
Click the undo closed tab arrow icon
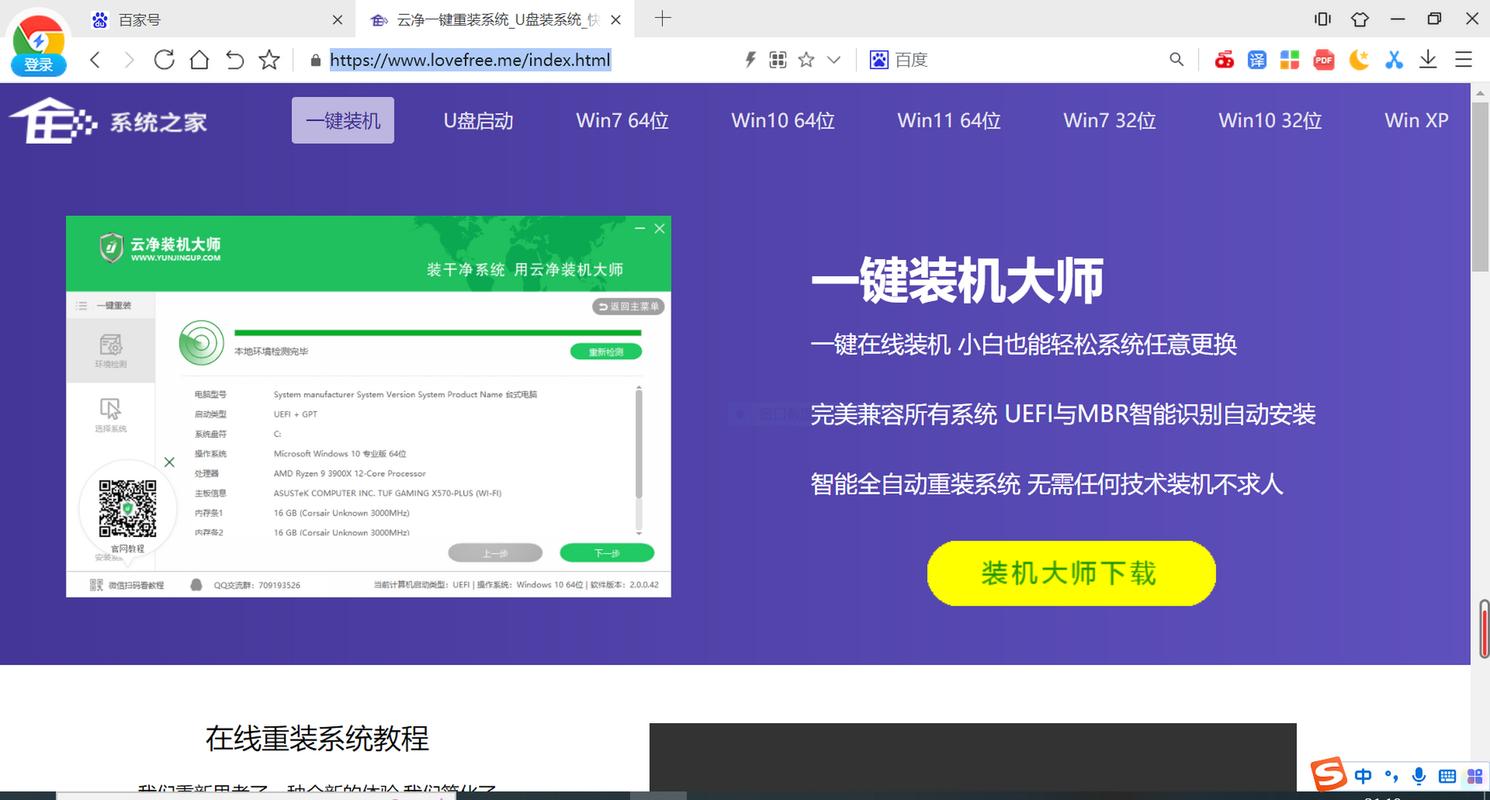click(234, 60)
